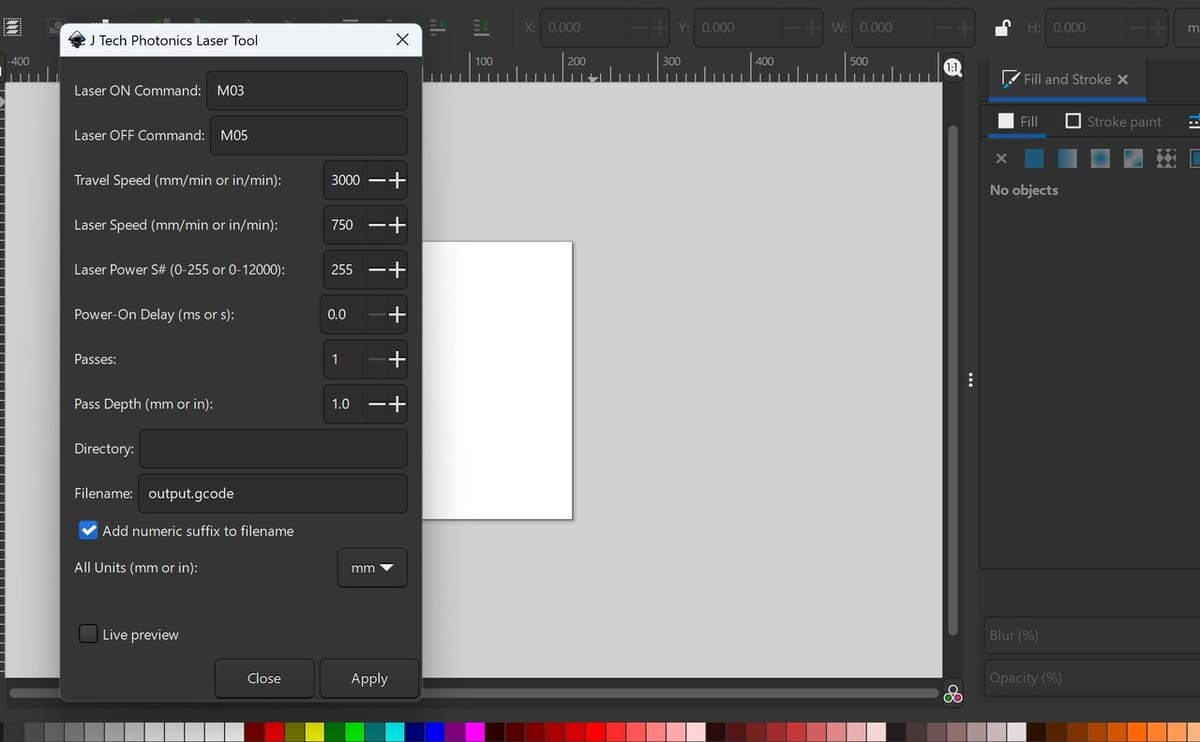Click the three-dot panel handle
This screenshot has height=742, width=1200.
969,380
